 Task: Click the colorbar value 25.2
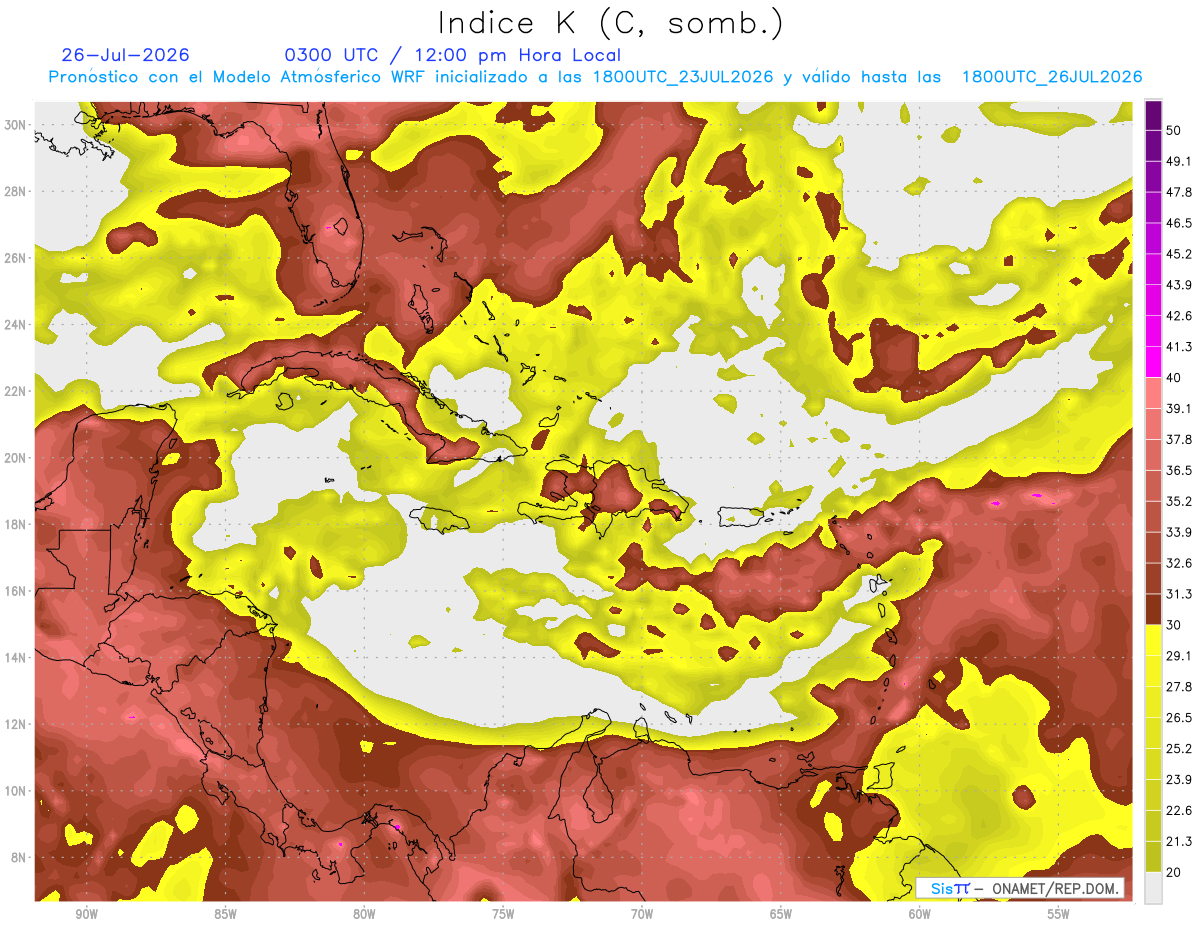pos(1179,748)
